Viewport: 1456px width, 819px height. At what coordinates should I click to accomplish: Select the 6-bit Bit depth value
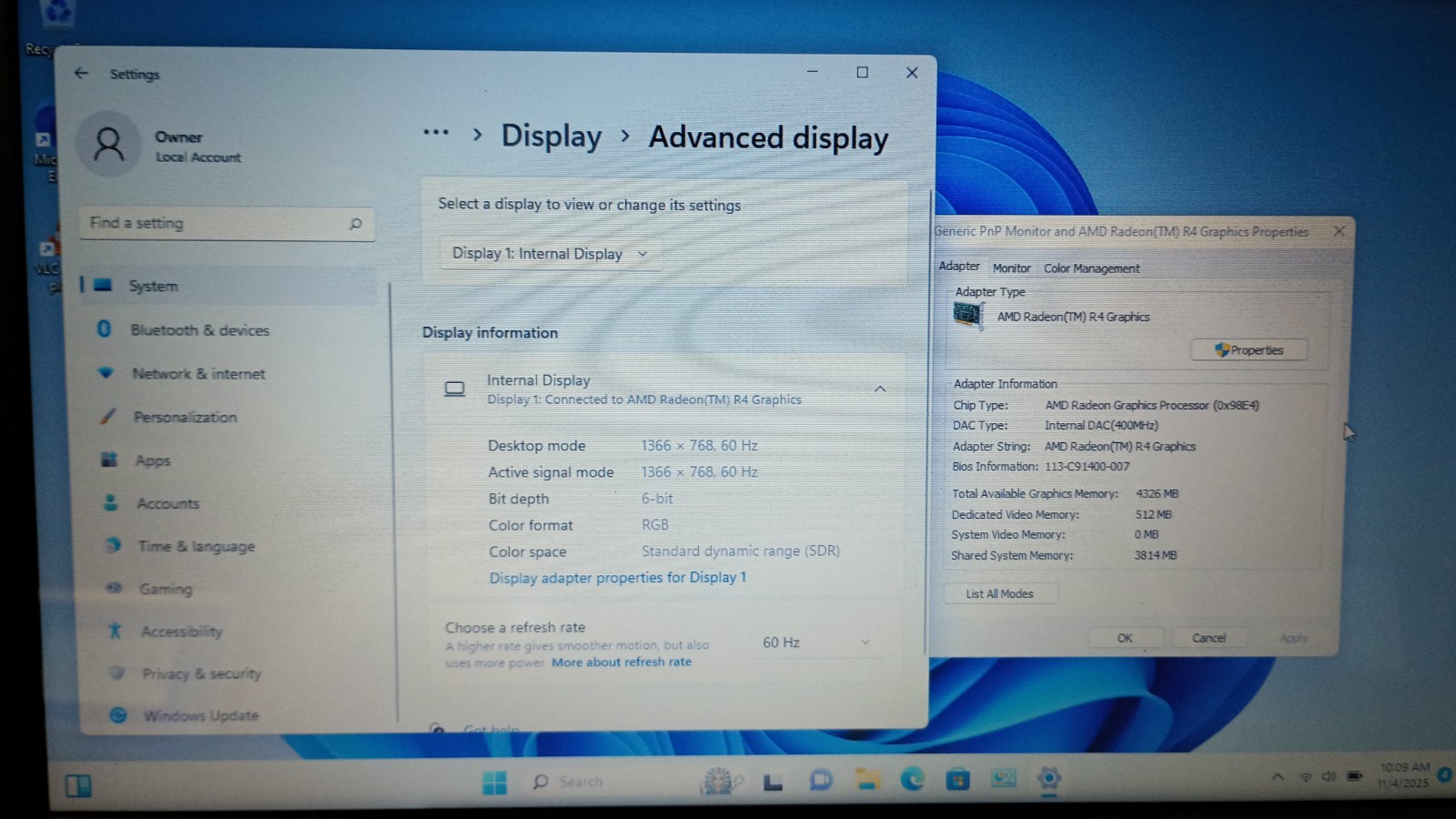(x=657, y=499)
